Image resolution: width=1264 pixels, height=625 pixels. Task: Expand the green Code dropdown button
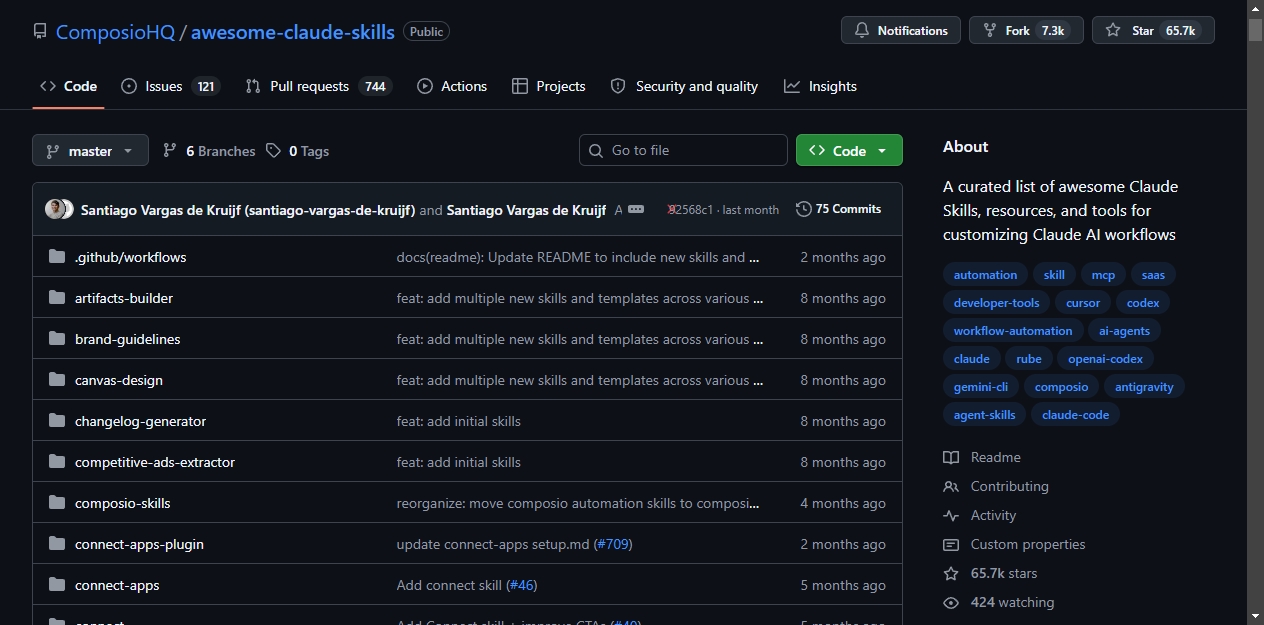click(849, 150)
